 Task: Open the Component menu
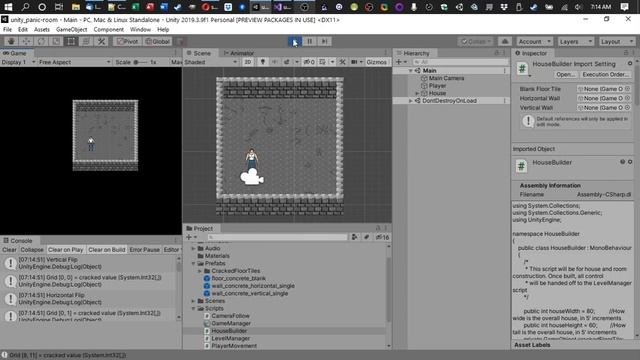point(109,29)
